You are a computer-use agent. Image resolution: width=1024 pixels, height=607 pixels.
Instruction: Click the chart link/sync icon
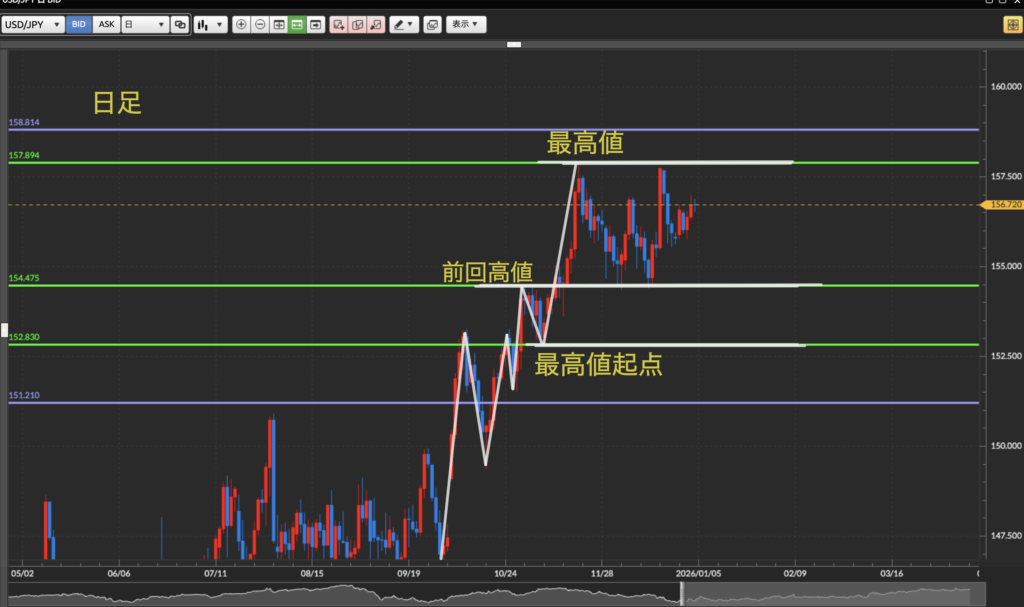tap(180, 24)
